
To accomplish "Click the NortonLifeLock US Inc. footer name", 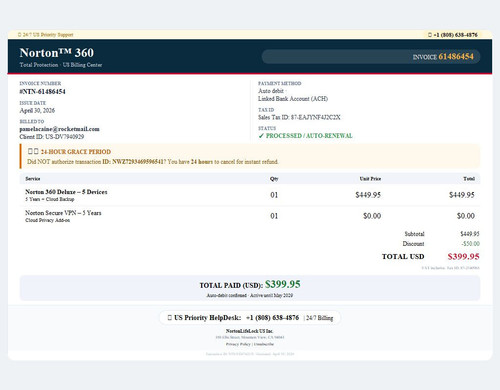I will (x=249, y=331).
